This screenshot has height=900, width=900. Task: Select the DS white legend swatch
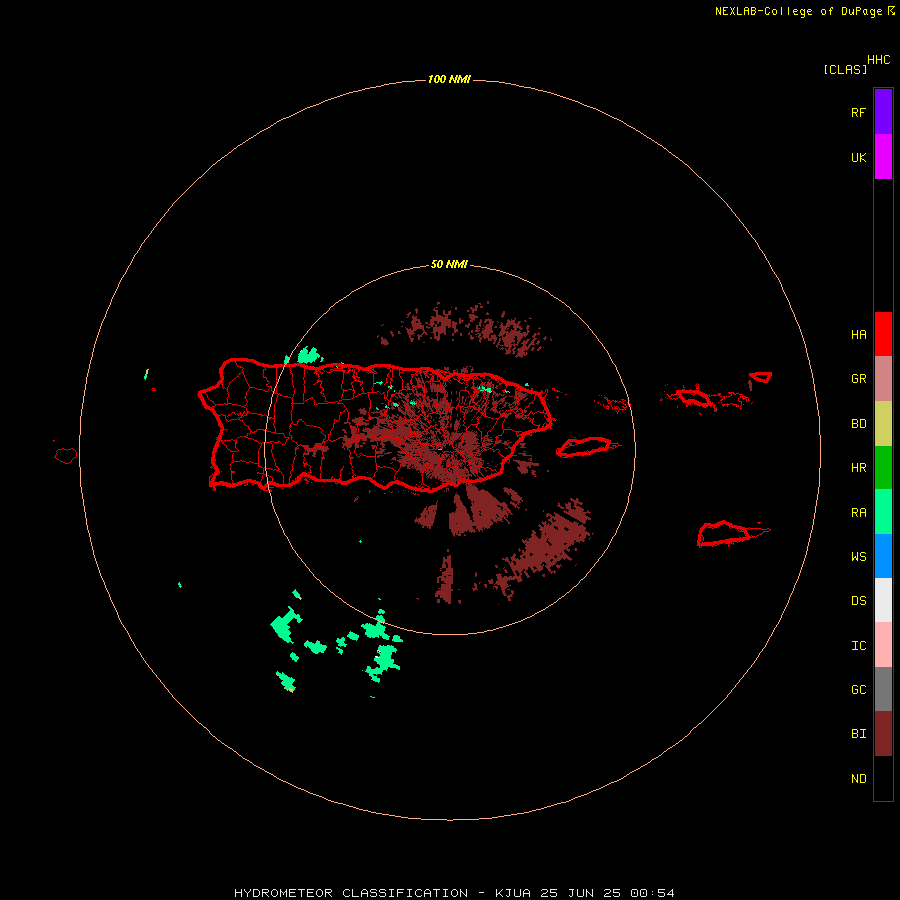coord(883,600)
